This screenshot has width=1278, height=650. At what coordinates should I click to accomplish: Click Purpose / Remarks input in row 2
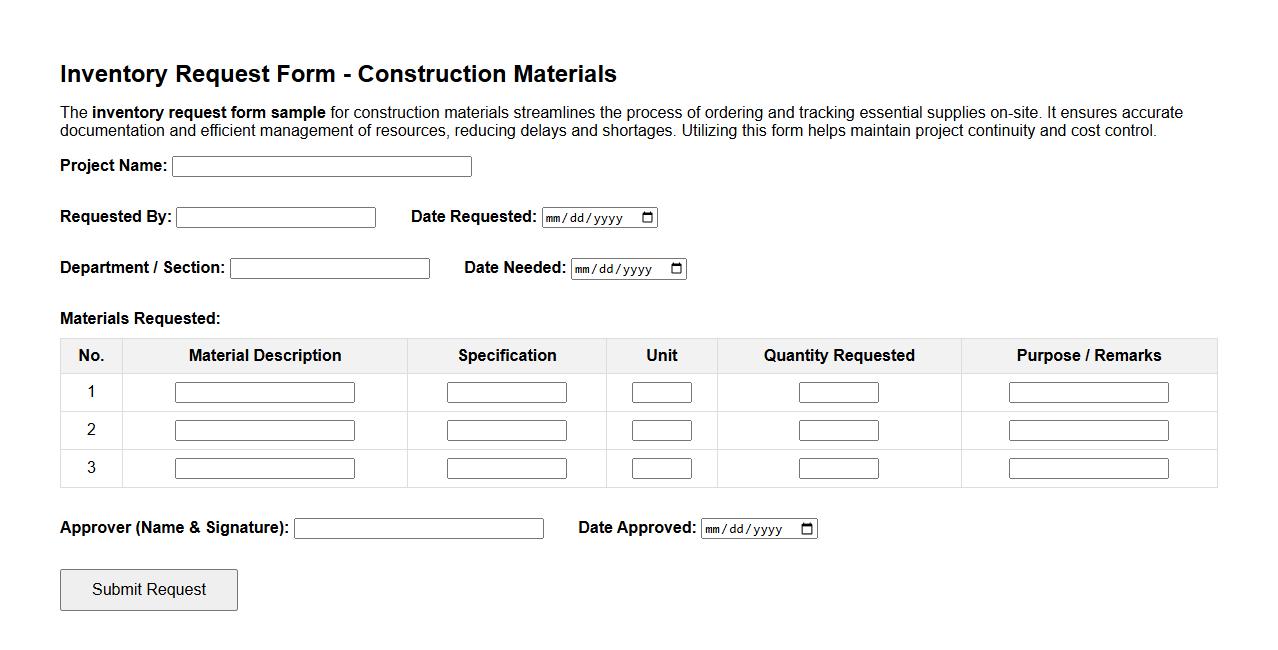pyautogui.click(x=1088, y=429)
